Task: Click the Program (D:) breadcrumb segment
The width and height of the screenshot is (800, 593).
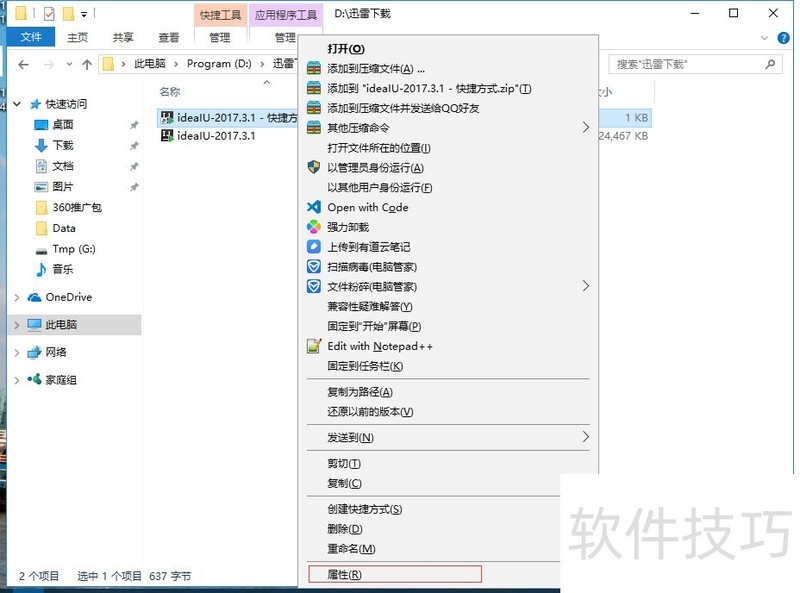Action: (x=219, y=64)
